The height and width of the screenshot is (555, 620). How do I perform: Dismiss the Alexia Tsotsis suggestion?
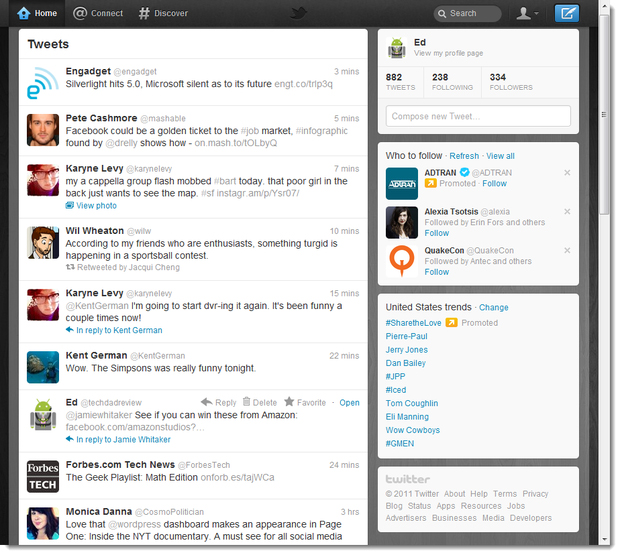point(567,211)
